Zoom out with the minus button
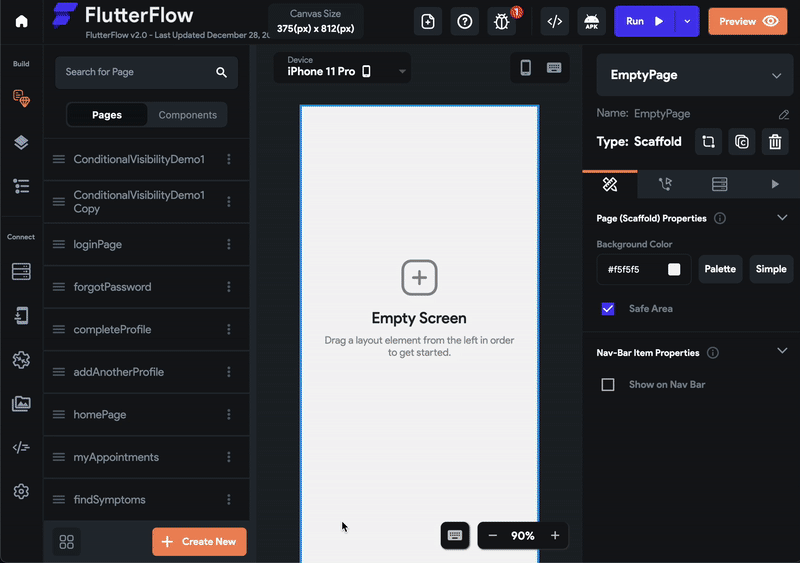The height and width of the screenshot is (563, 800). tap(492, 535)
